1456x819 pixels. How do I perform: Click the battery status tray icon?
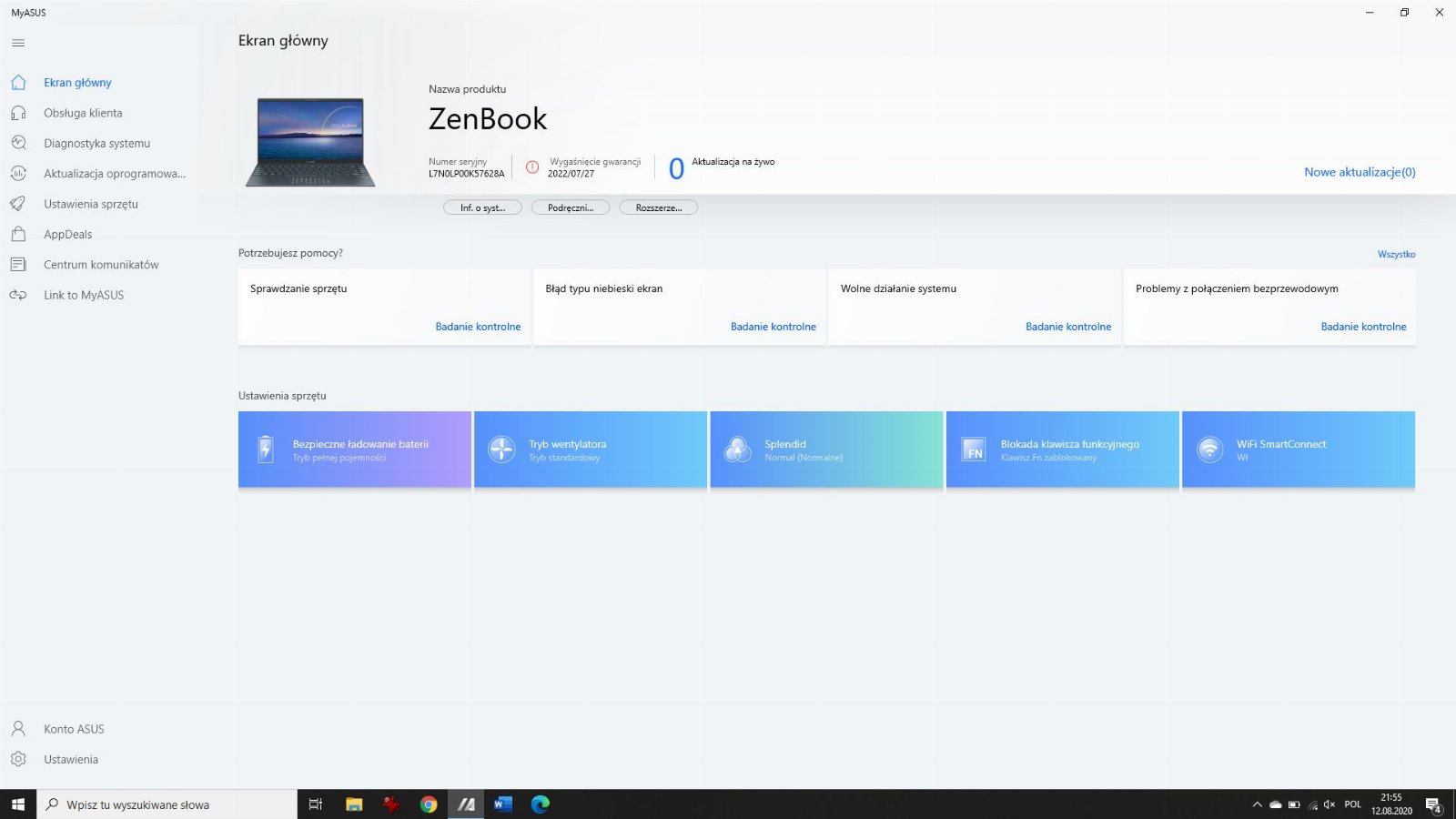coord(1294,804)
